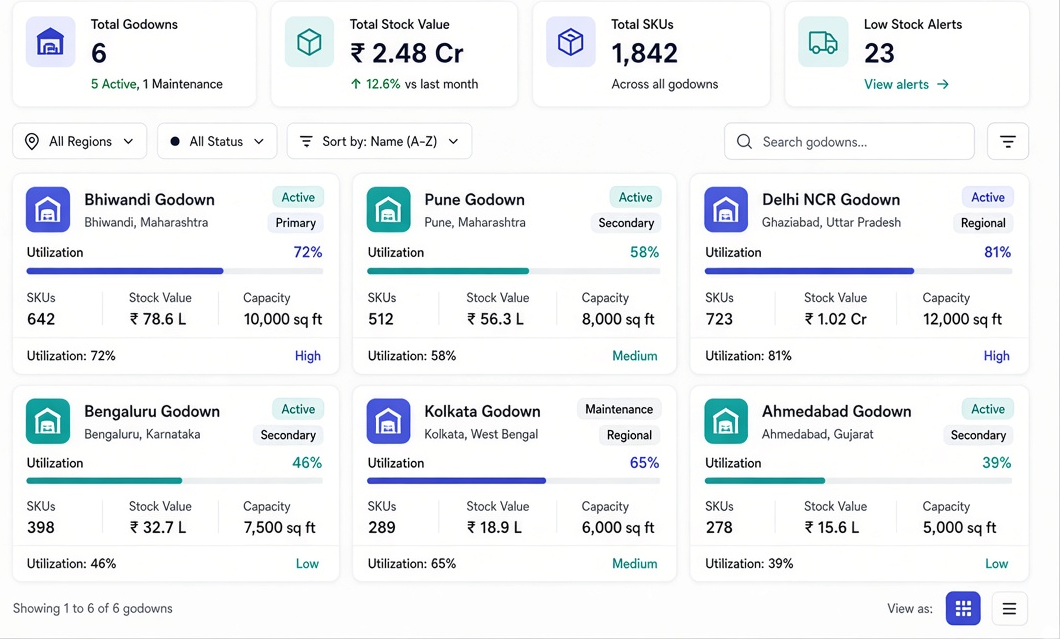1060x639 pixels.
Task: Click the Medium label on Pune card
Action: [x=635, y=356]
